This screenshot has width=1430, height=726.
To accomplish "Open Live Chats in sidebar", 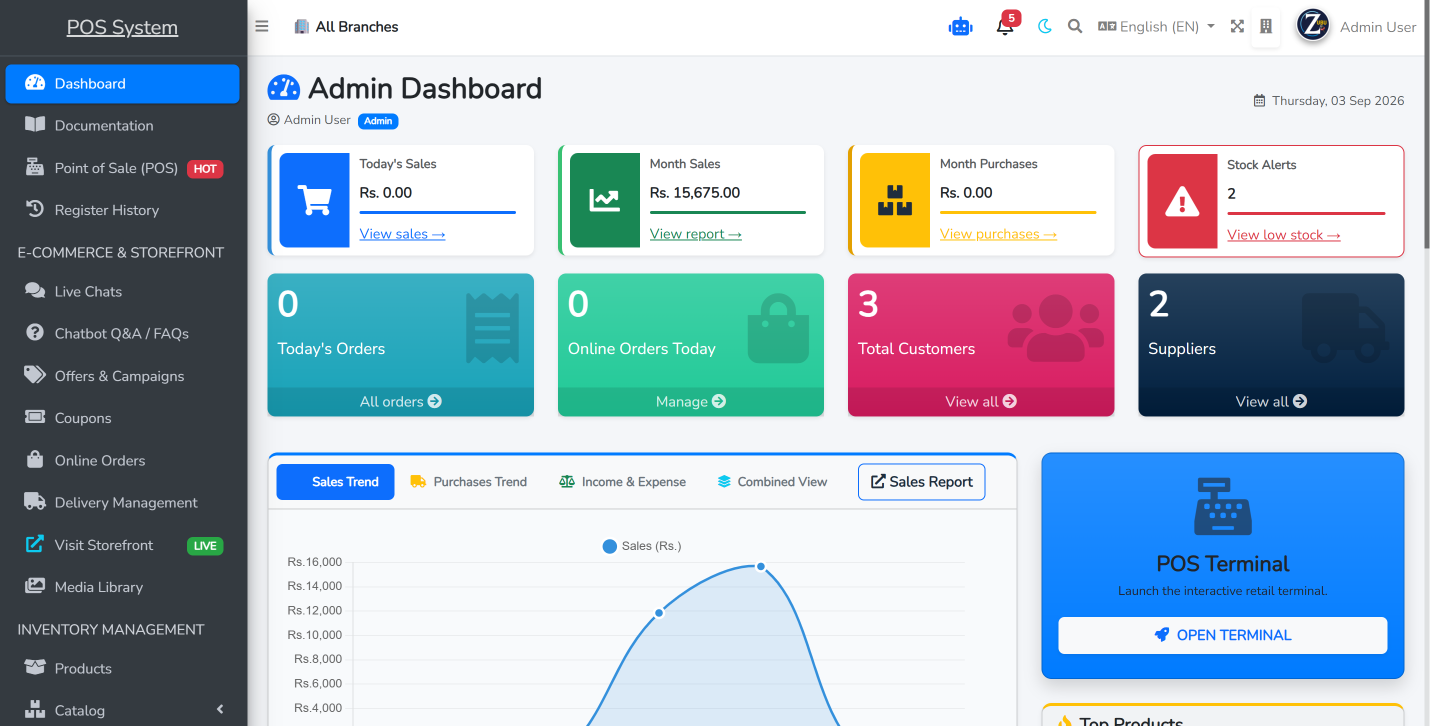I will 123,292.
